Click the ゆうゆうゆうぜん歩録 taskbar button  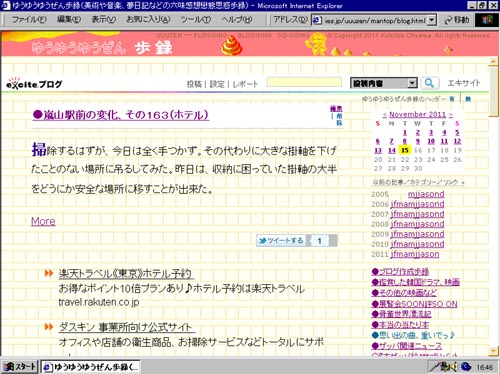(x=90, y=367)
